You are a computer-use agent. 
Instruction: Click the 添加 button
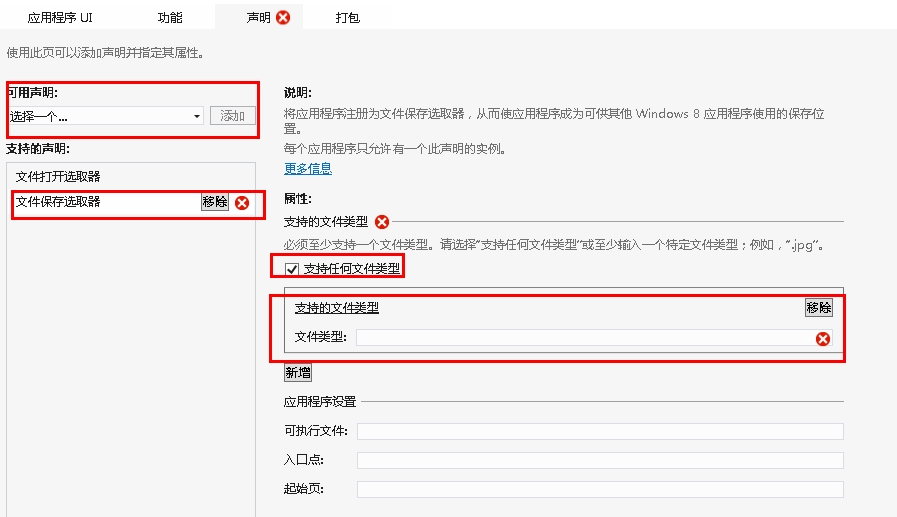tap(232, 116)
